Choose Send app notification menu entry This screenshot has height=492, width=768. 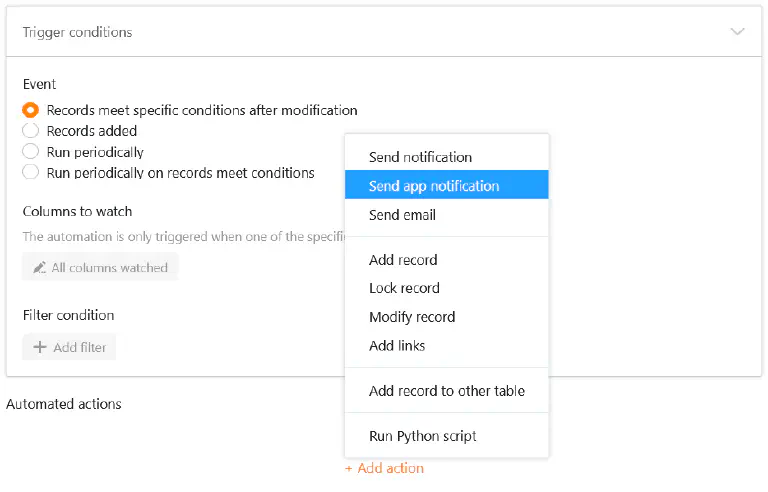[447, 185]
